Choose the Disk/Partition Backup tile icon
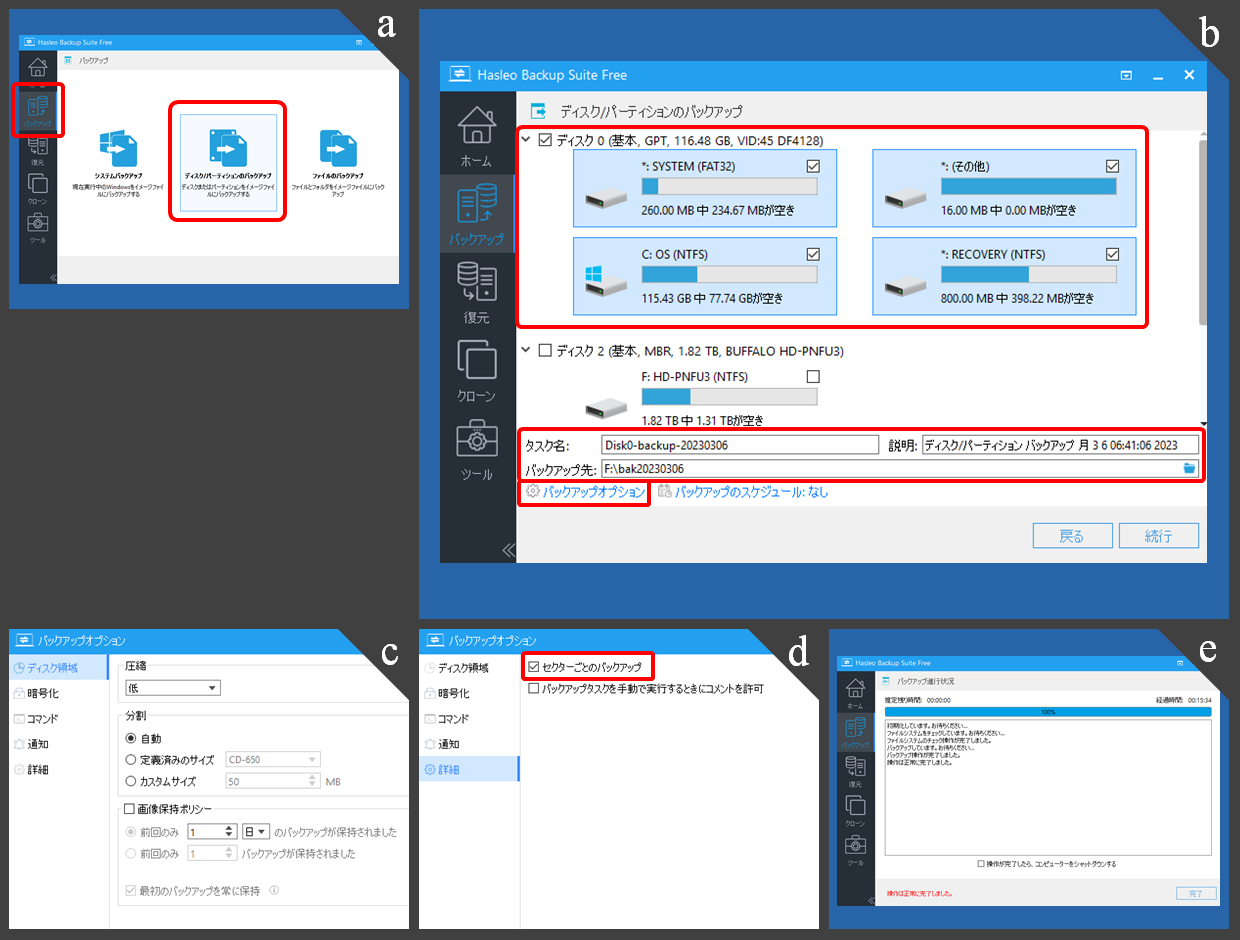Image resolution: width=1240 pixels, height=940 pixels. click(x=227, y=148)
